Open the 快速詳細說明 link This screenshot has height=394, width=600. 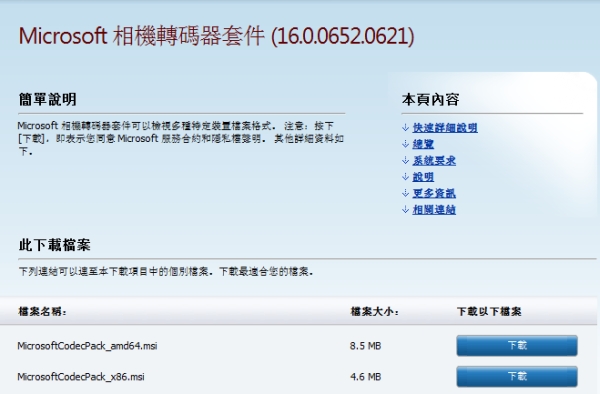(x=445, y=128)
